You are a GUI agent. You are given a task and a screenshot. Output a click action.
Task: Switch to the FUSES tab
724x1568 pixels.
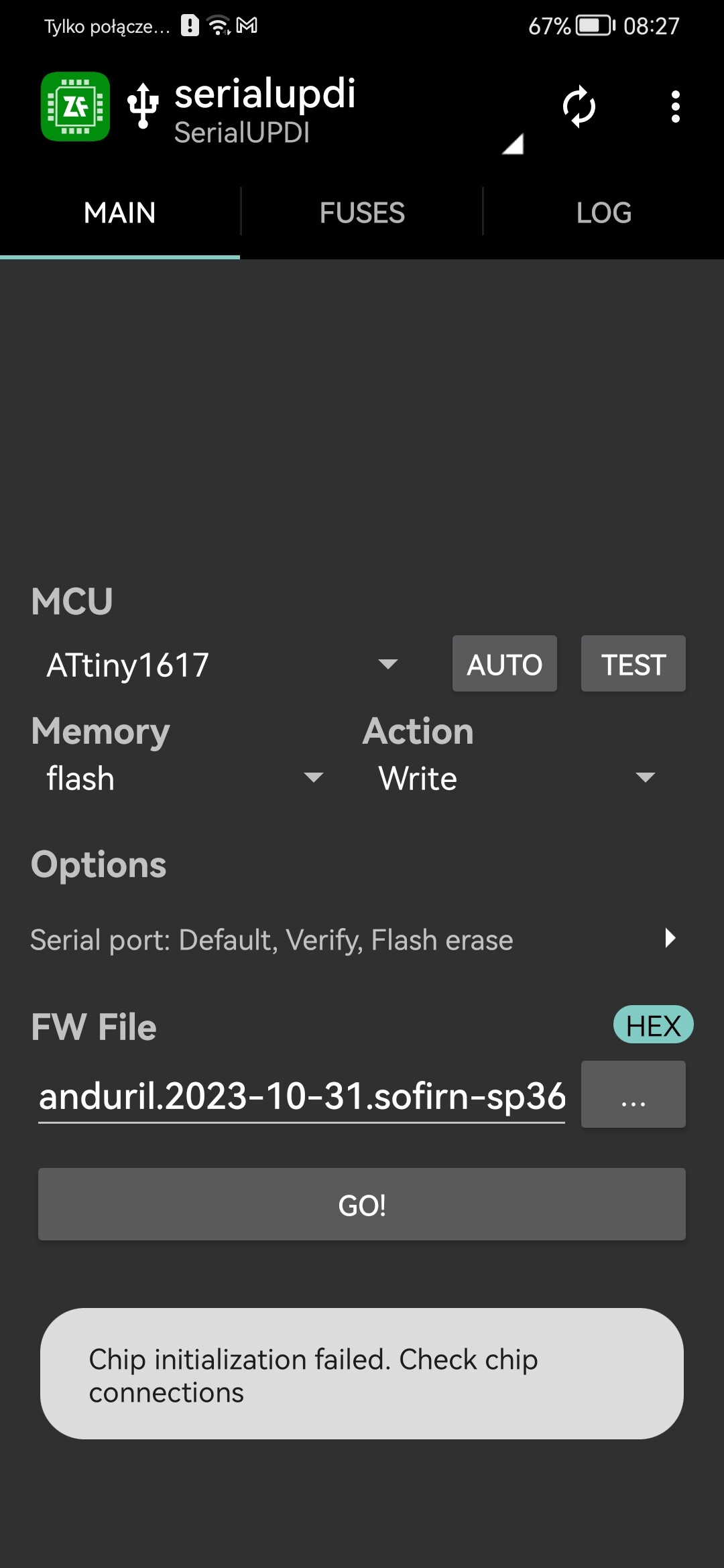[x=361, y=212]
